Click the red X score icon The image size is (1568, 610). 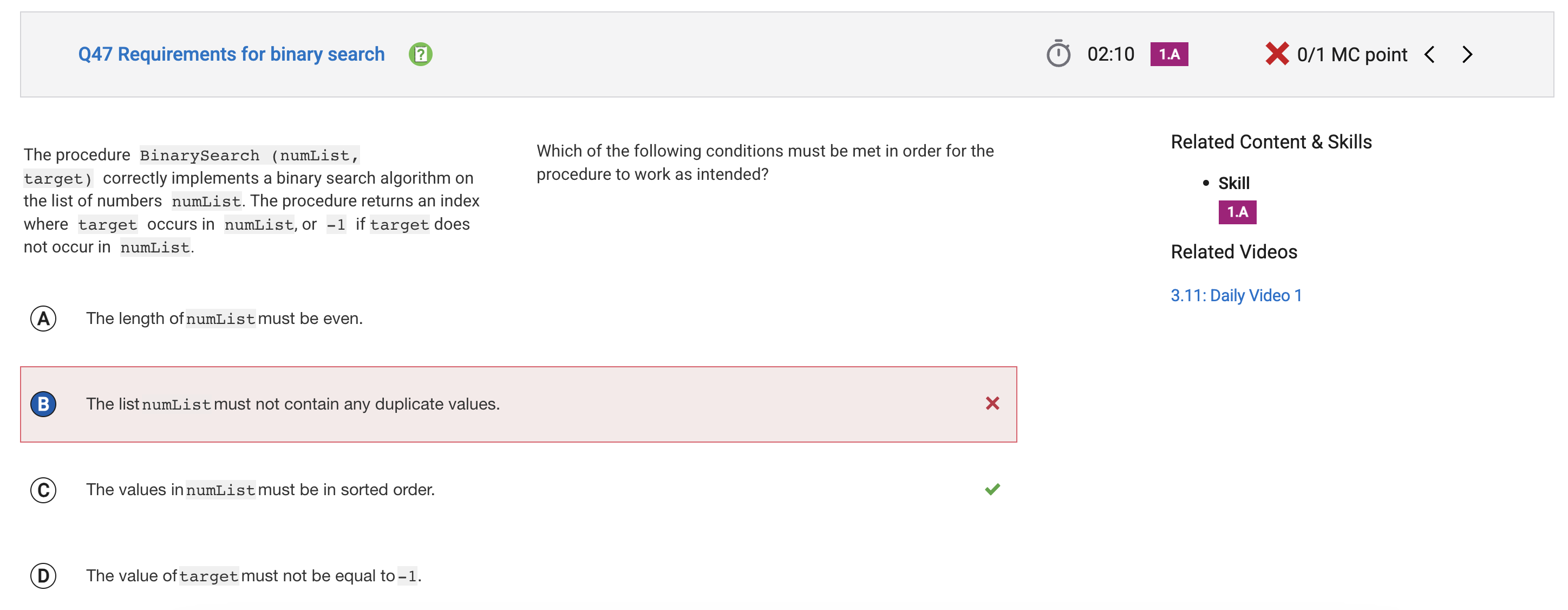click(x=1276, y=54)
